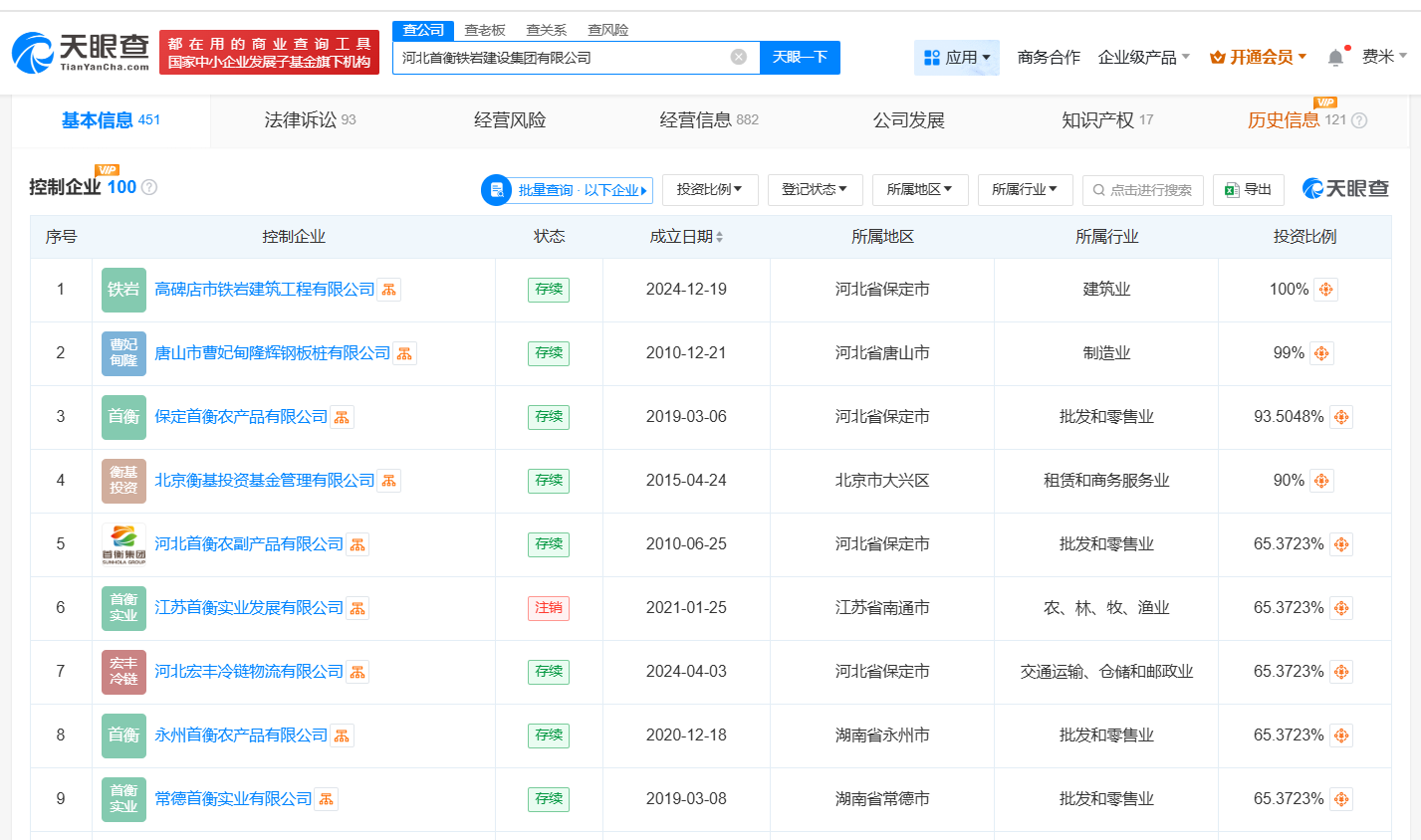View investment path icon in 江苏首衡实业发展 row
Image resolution: width=1421 pixels, height=840 pixels.
(1341, 608)
